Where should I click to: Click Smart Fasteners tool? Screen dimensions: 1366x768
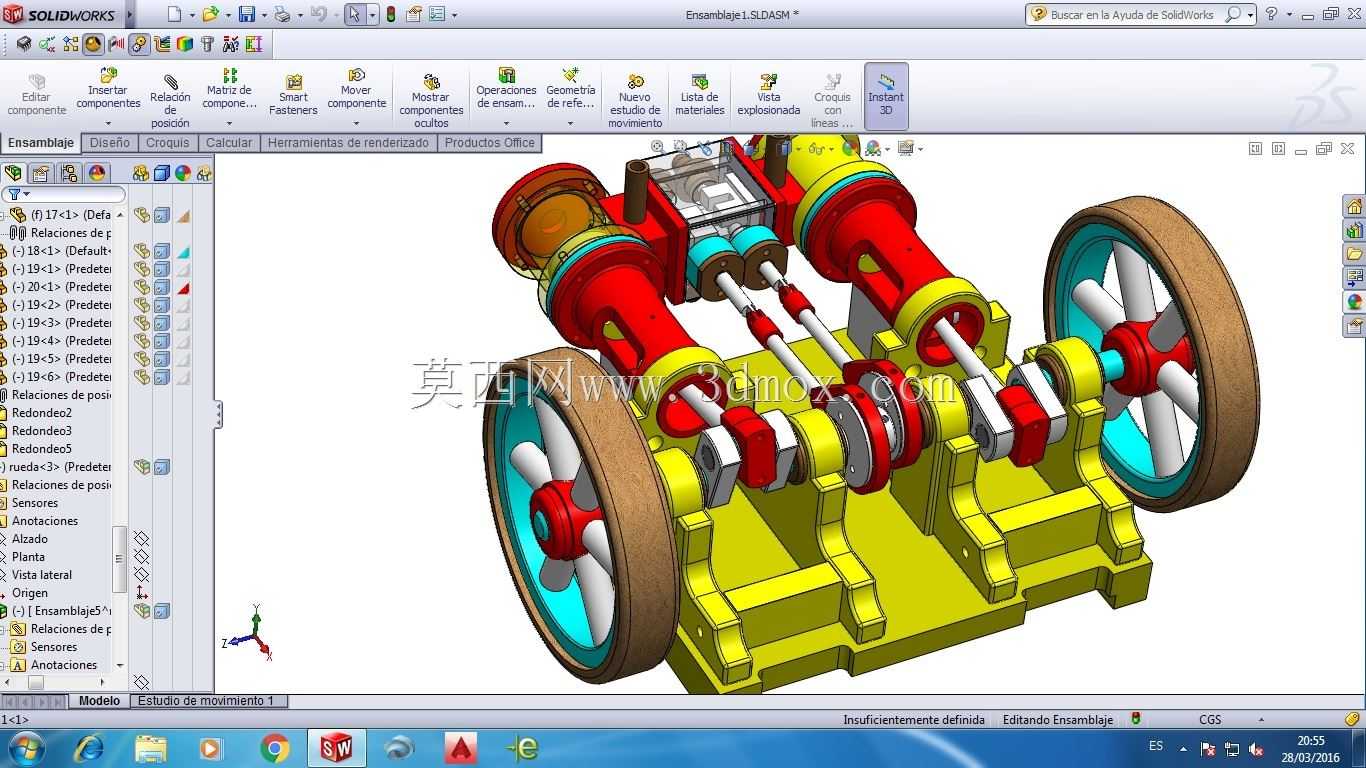pyautogui.click(x=293, y=96)
